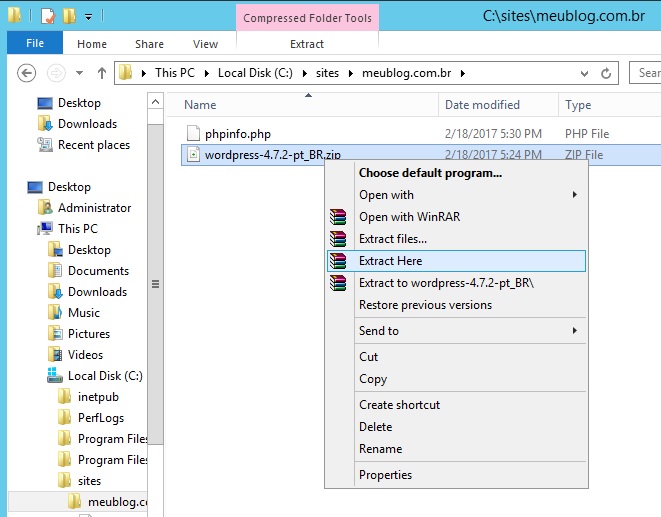The image size is (661, 517).
Task: Click the navigation pane scroll up arrow
Action: point(156,102)
